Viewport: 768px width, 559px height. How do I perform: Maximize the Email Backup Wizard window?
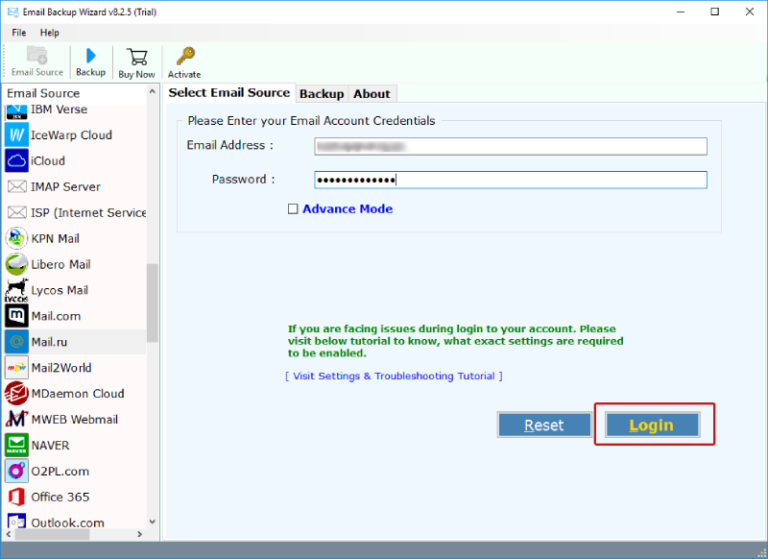(x=715, y=12)
